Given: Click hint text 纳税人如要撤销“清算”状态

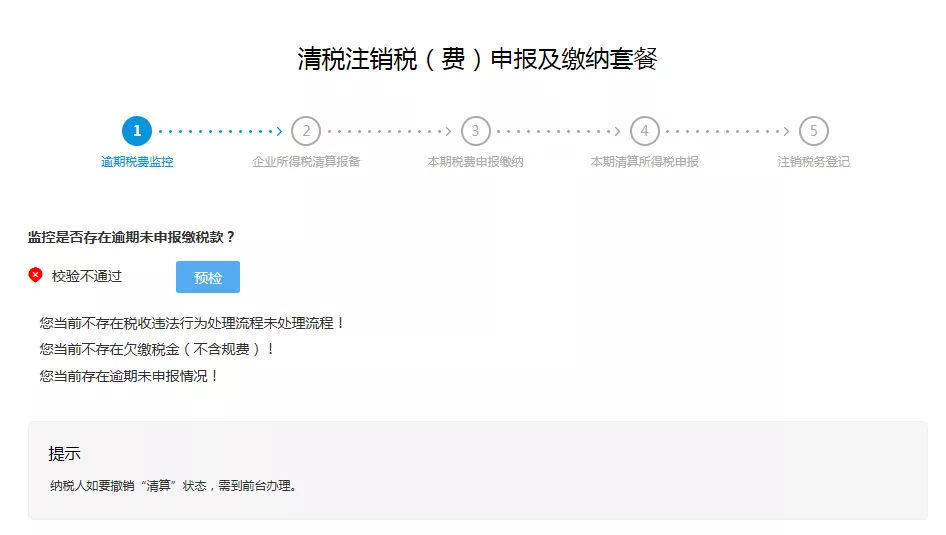Looking at the screenshot, I should [x=129, y=486].
